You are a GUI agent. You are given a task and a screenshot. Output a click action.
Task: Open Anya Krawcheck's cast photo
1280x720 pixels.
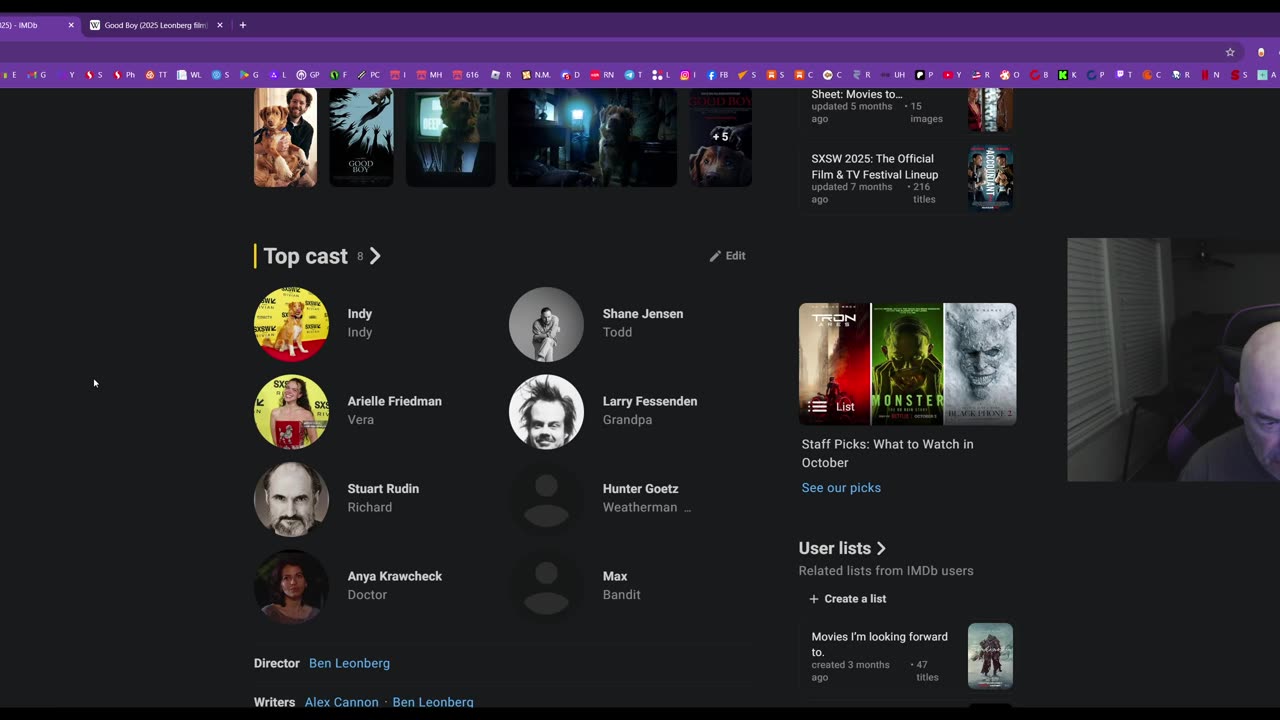click(291, 587)
